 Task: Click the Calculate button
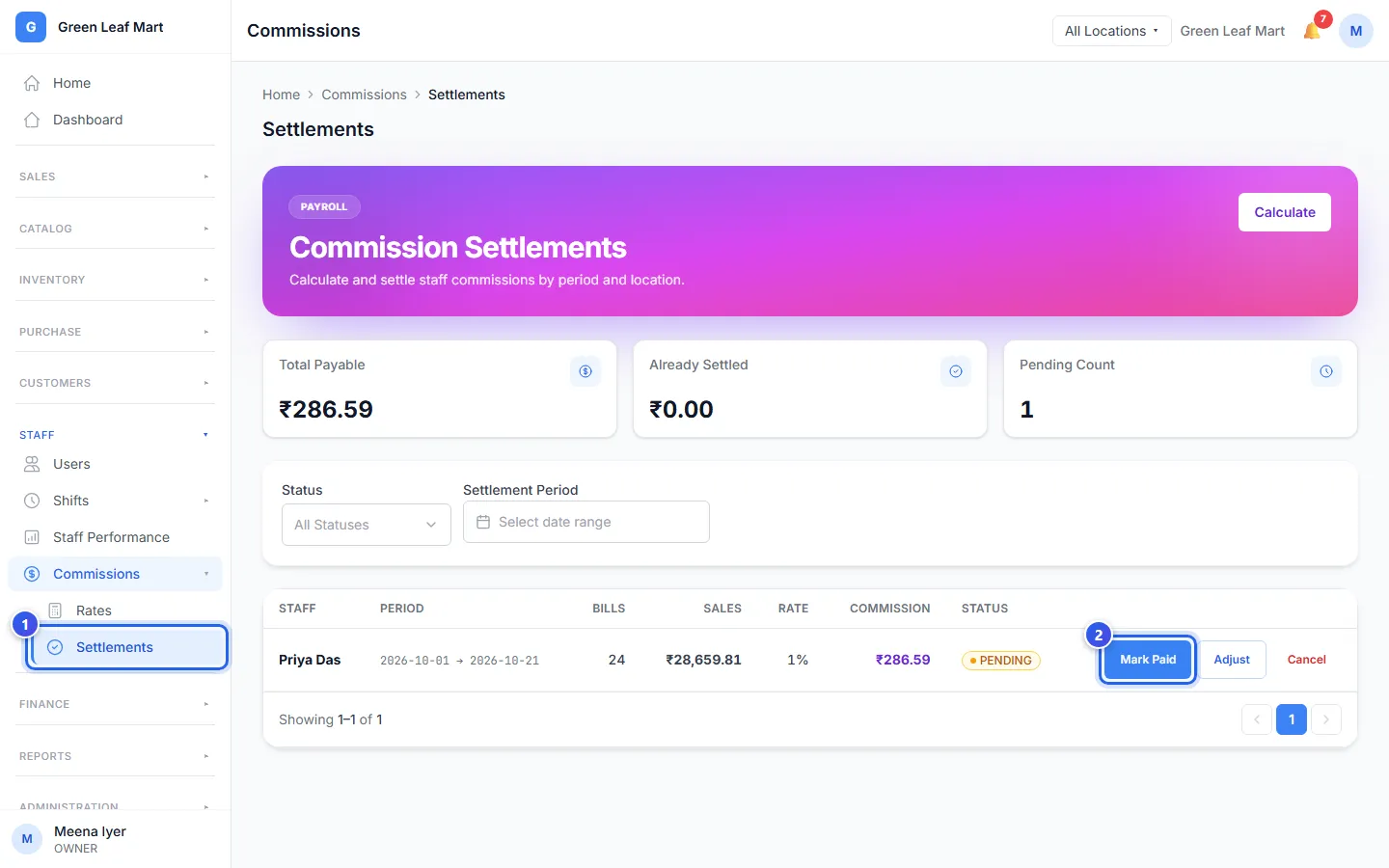1285,212
